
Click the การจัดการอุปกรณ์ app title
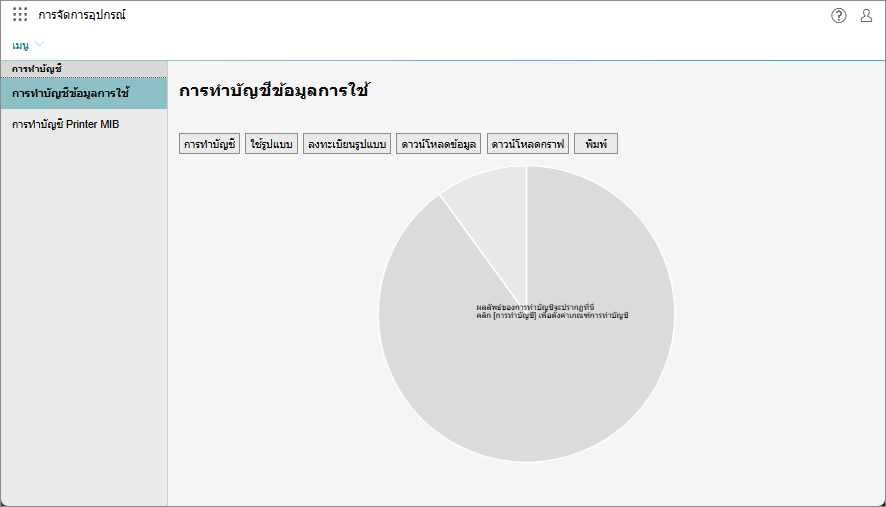[x=82, y=15]
